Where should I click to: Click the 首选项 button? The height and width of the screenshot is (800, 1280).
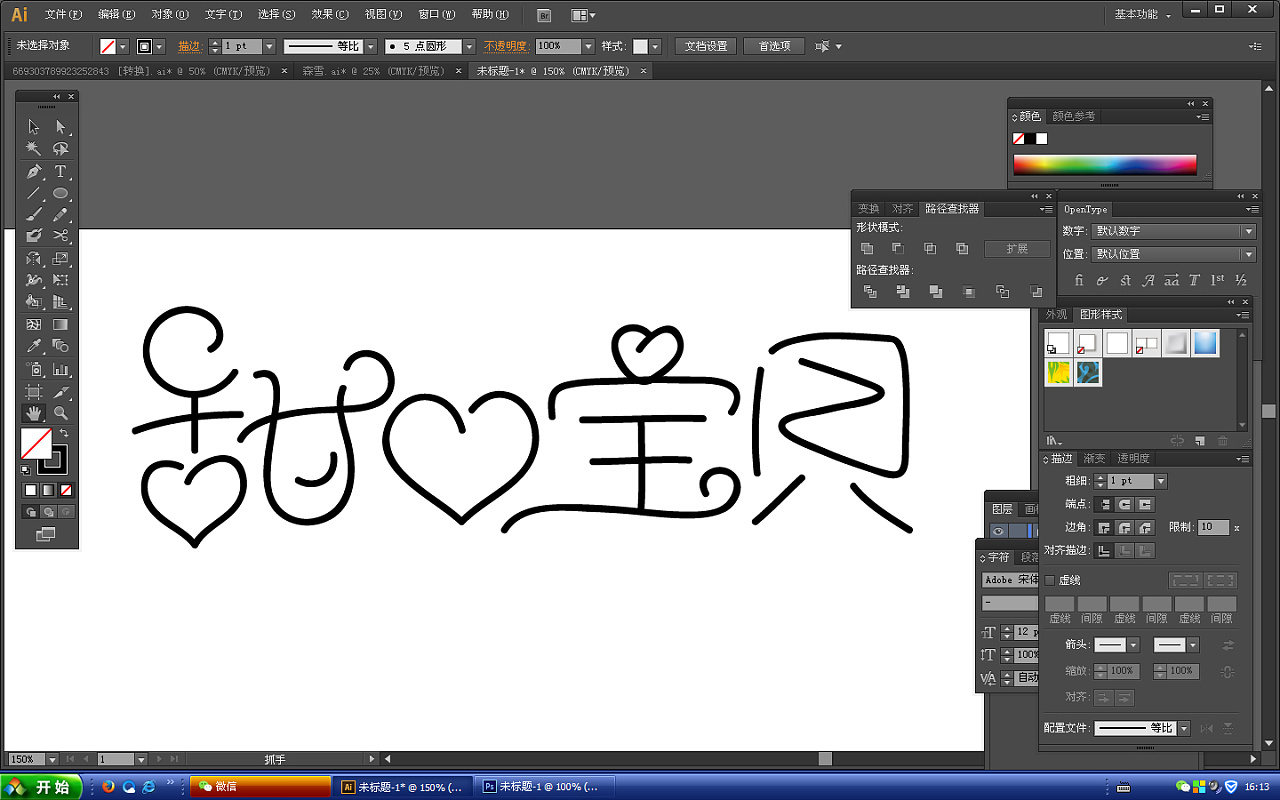pyautogui.click(x=774, y=46)
